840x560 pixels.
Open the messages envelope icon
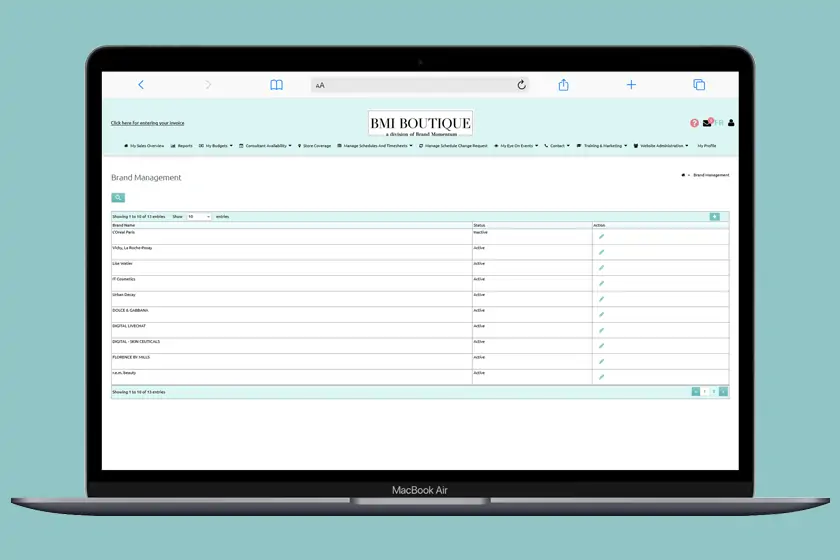(707, 123)
